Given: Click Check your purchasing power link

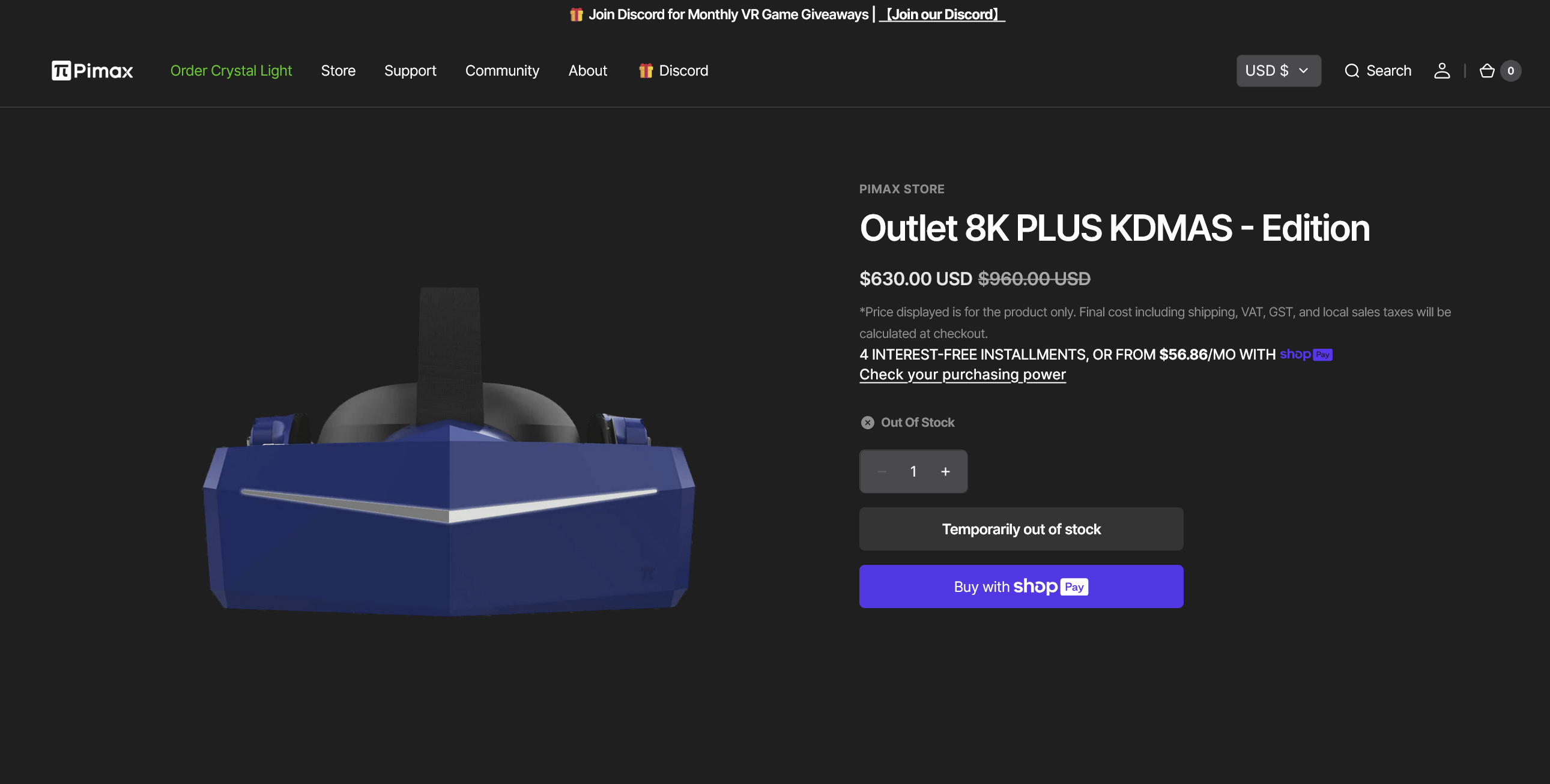Looking at the screenshot, I should click(962, 374).
